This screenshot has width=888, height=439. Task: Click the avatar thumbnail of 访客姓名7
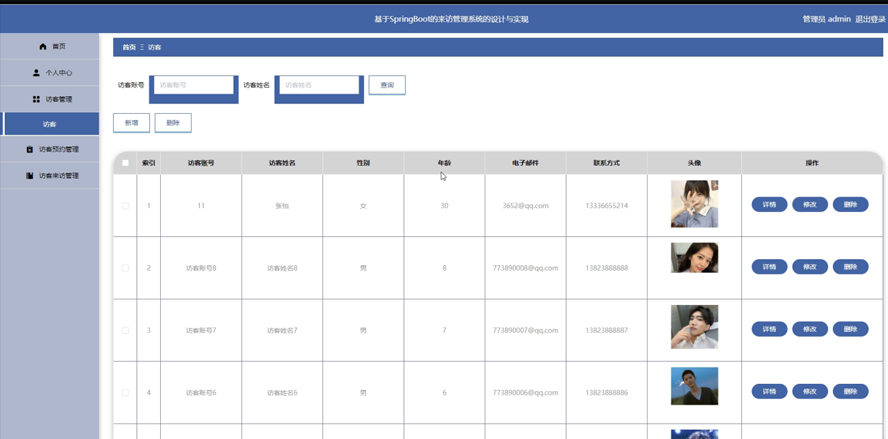click(x=694, y=327)
